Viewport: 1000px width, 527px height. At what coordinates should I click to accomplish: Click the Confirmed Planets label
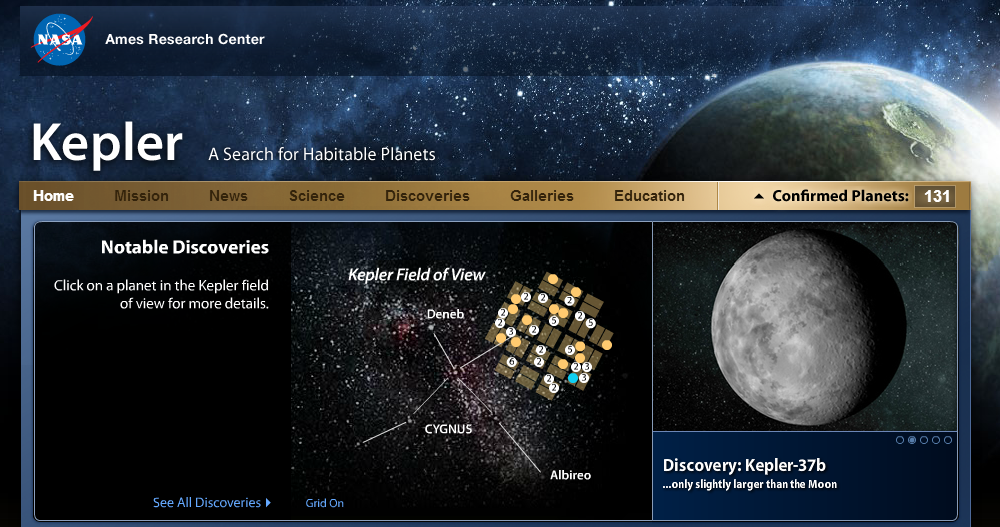pos(841,196)
